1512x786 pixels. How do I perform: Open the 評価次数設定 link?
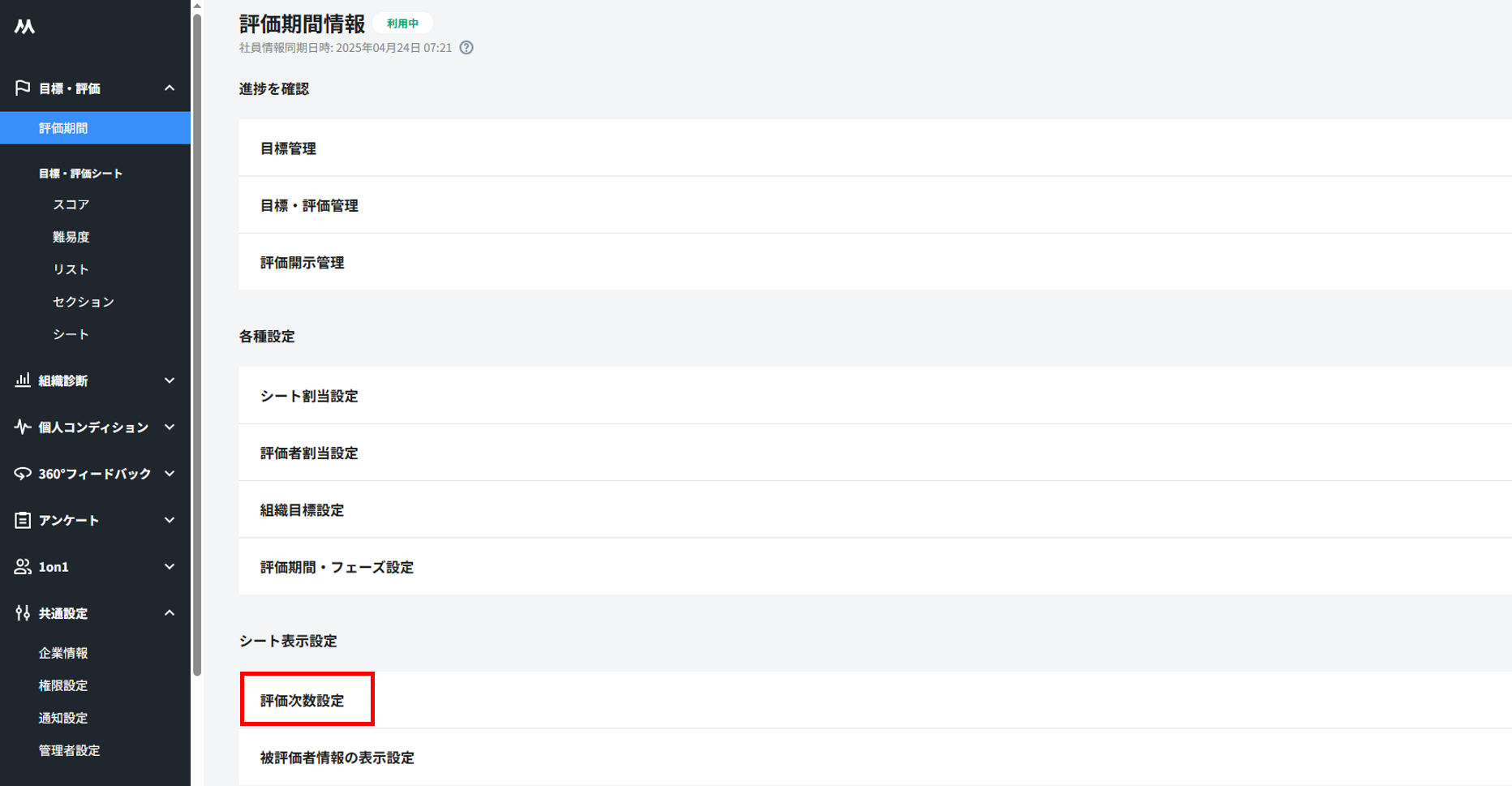tap(302, 700)
